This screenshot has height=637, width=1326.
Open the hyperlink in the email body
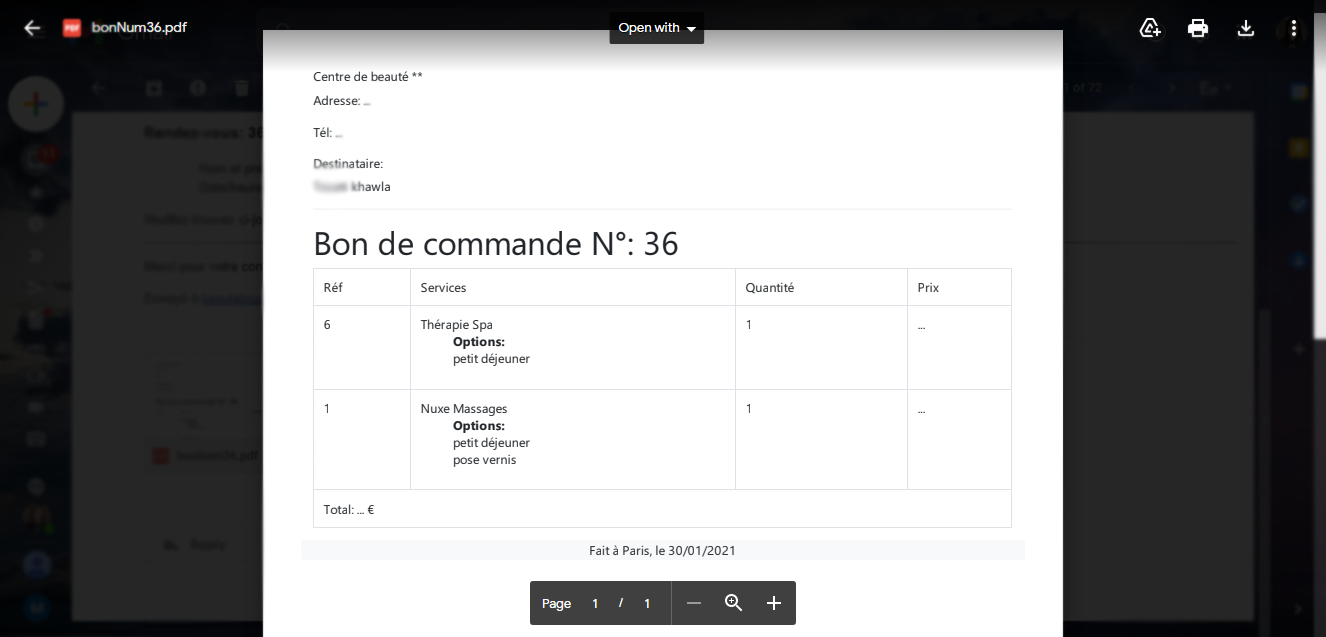pyautogui.click(x=230, y=297)
